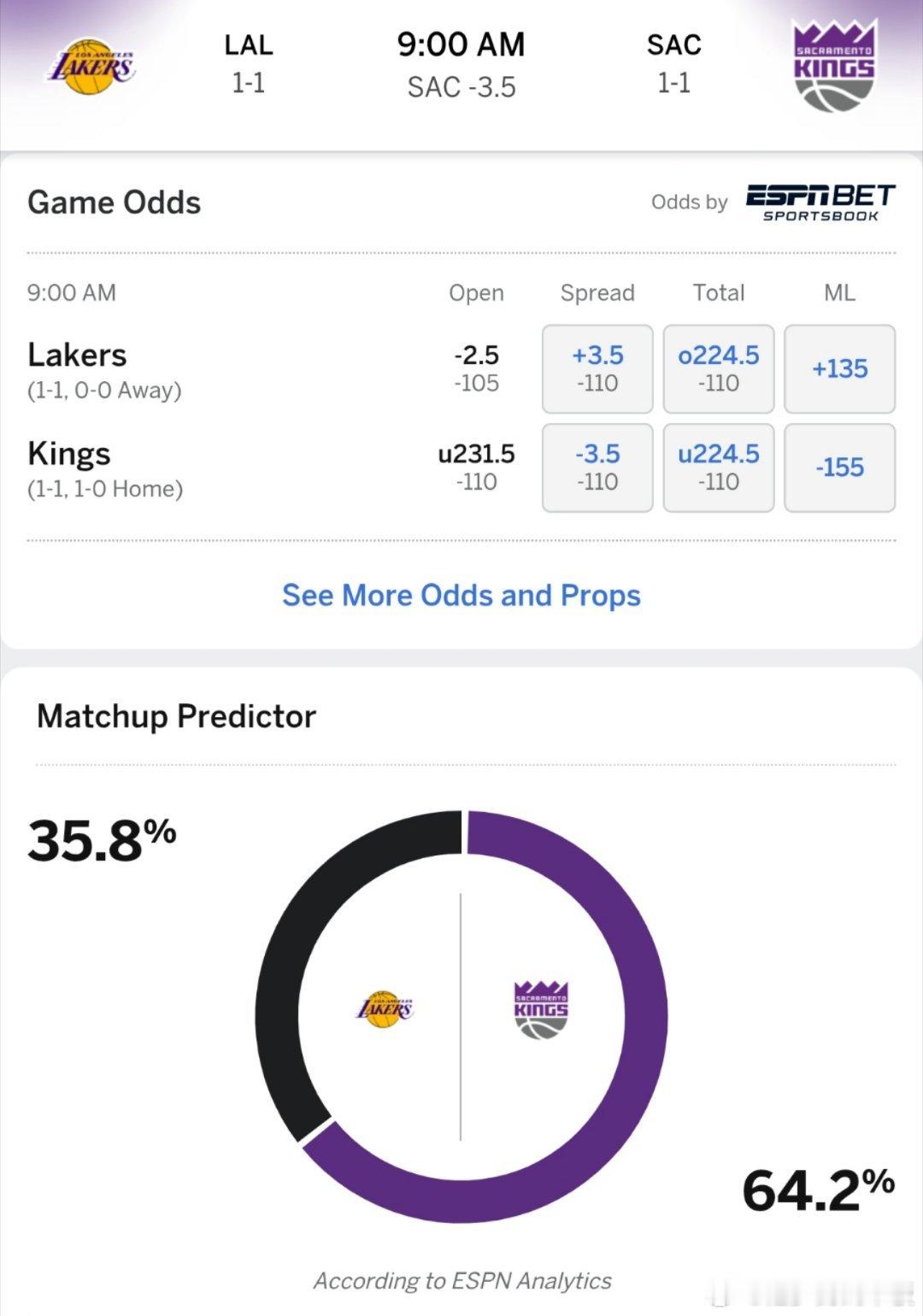Click the Kings logo inside the predictor chart
Screen dimensions: 923x1316
(x=540, y=1009)
